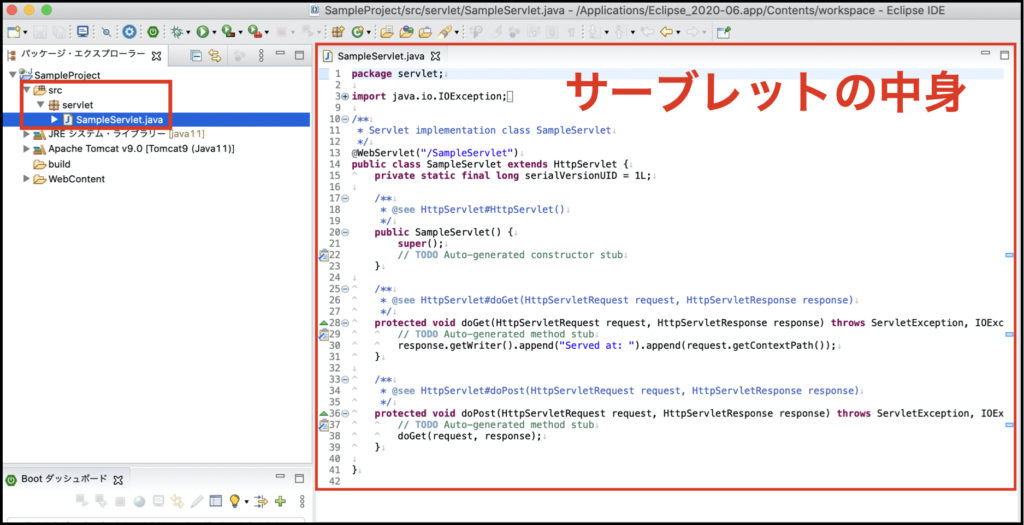Close the Boot ダッシュボード view tab
1024x525 pixels.
pyautogui.click(x=118, y=480)
